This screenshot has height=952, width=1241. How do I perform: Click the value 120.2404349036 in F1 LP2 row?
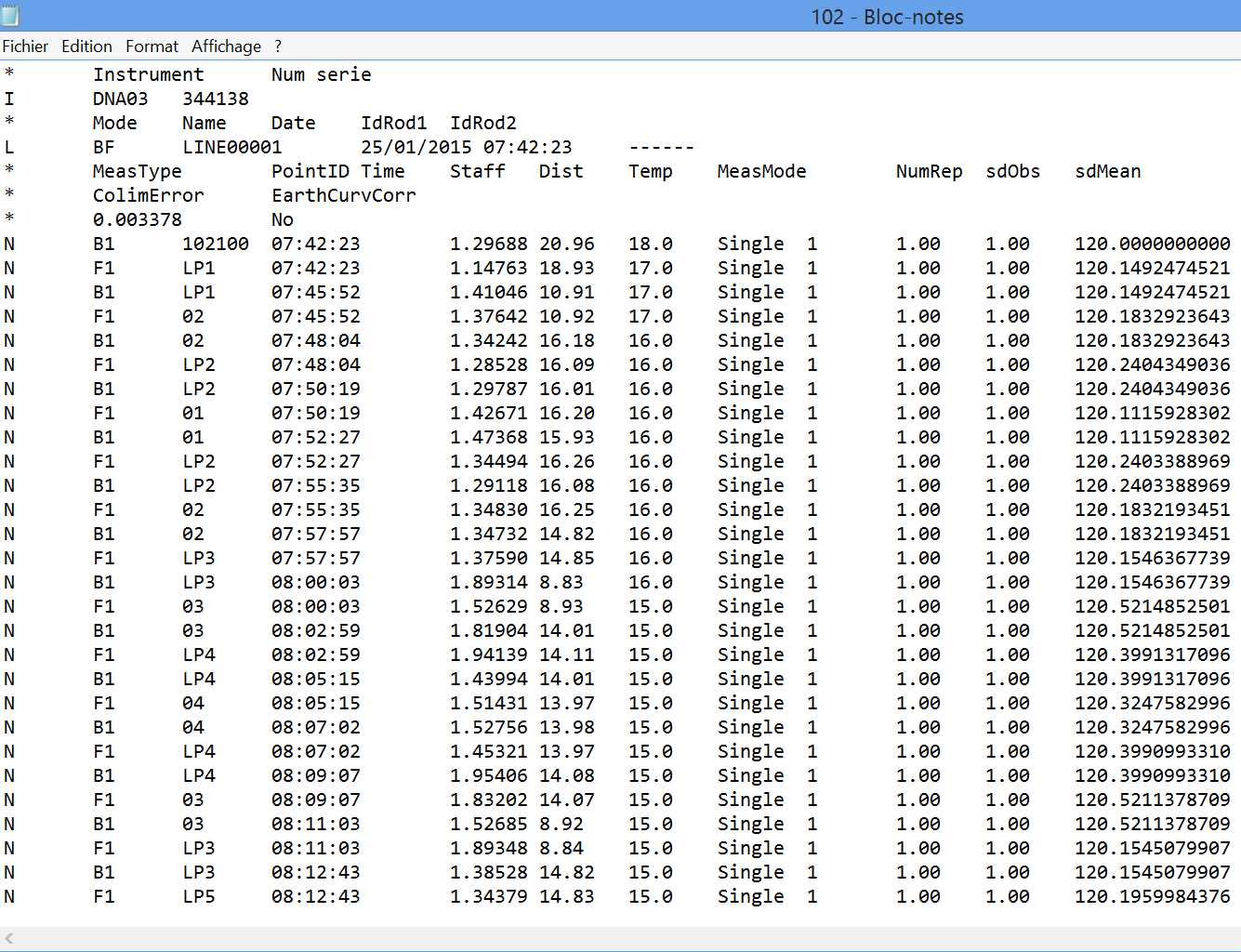click(x=1153, y=364)
